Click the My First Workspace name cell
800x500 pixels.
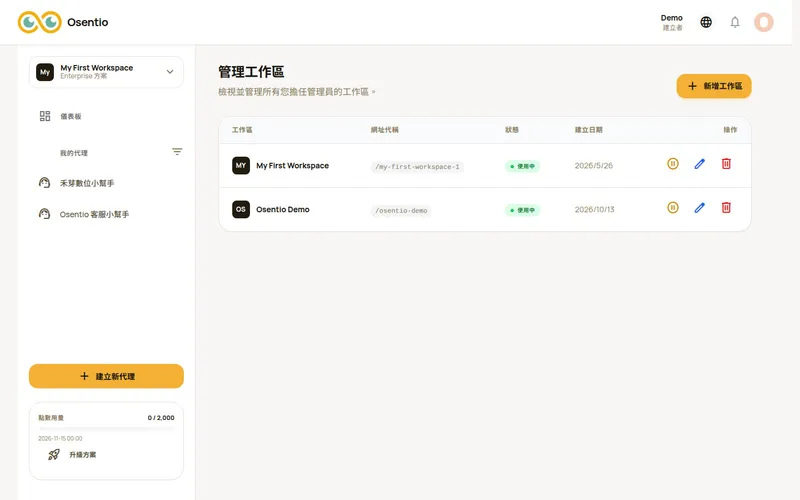[292, 165]
